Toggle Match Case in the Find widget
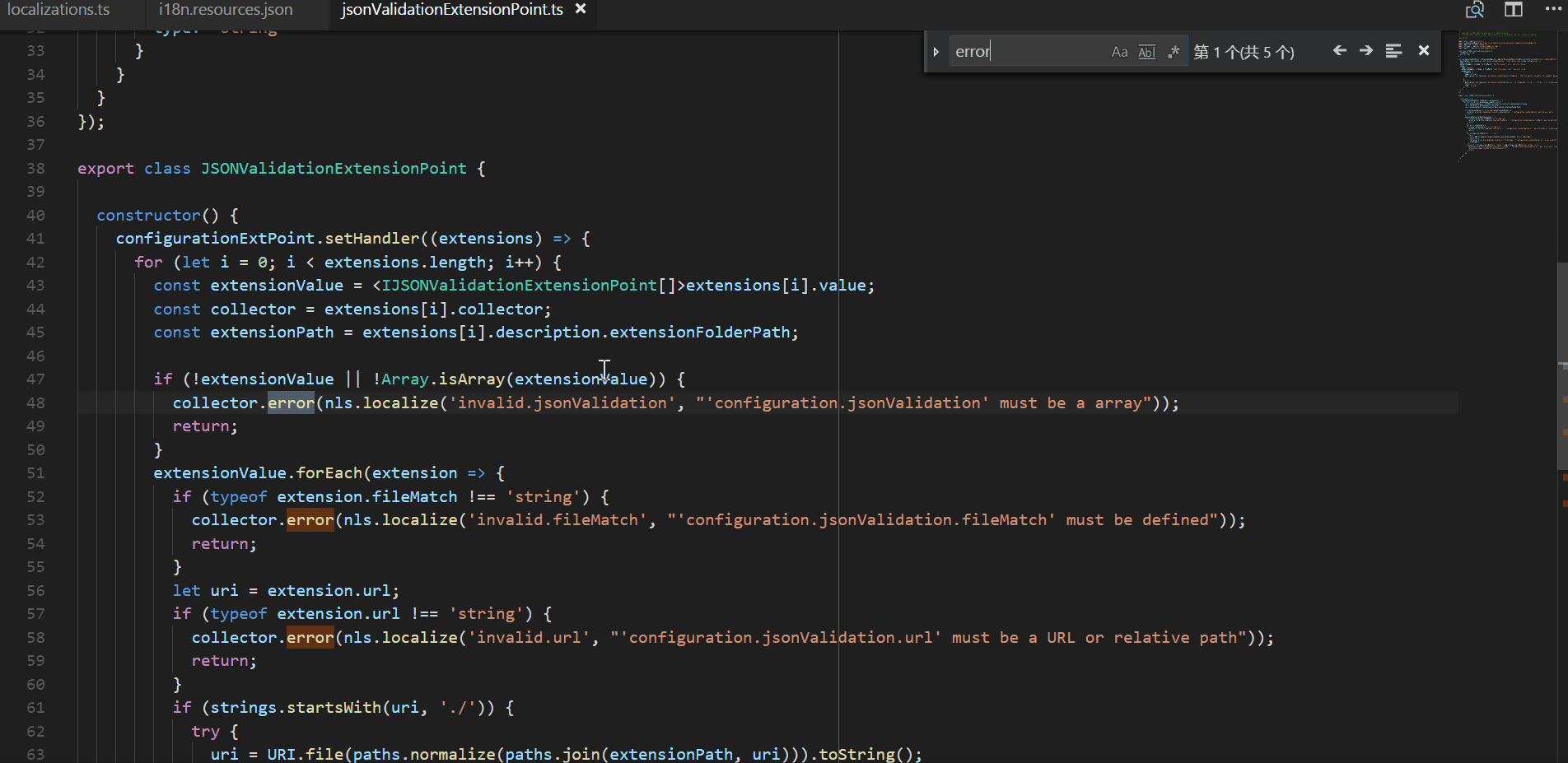This screenshot has height=763, width=1568. pyautogui.click(x=1119, y=51)
